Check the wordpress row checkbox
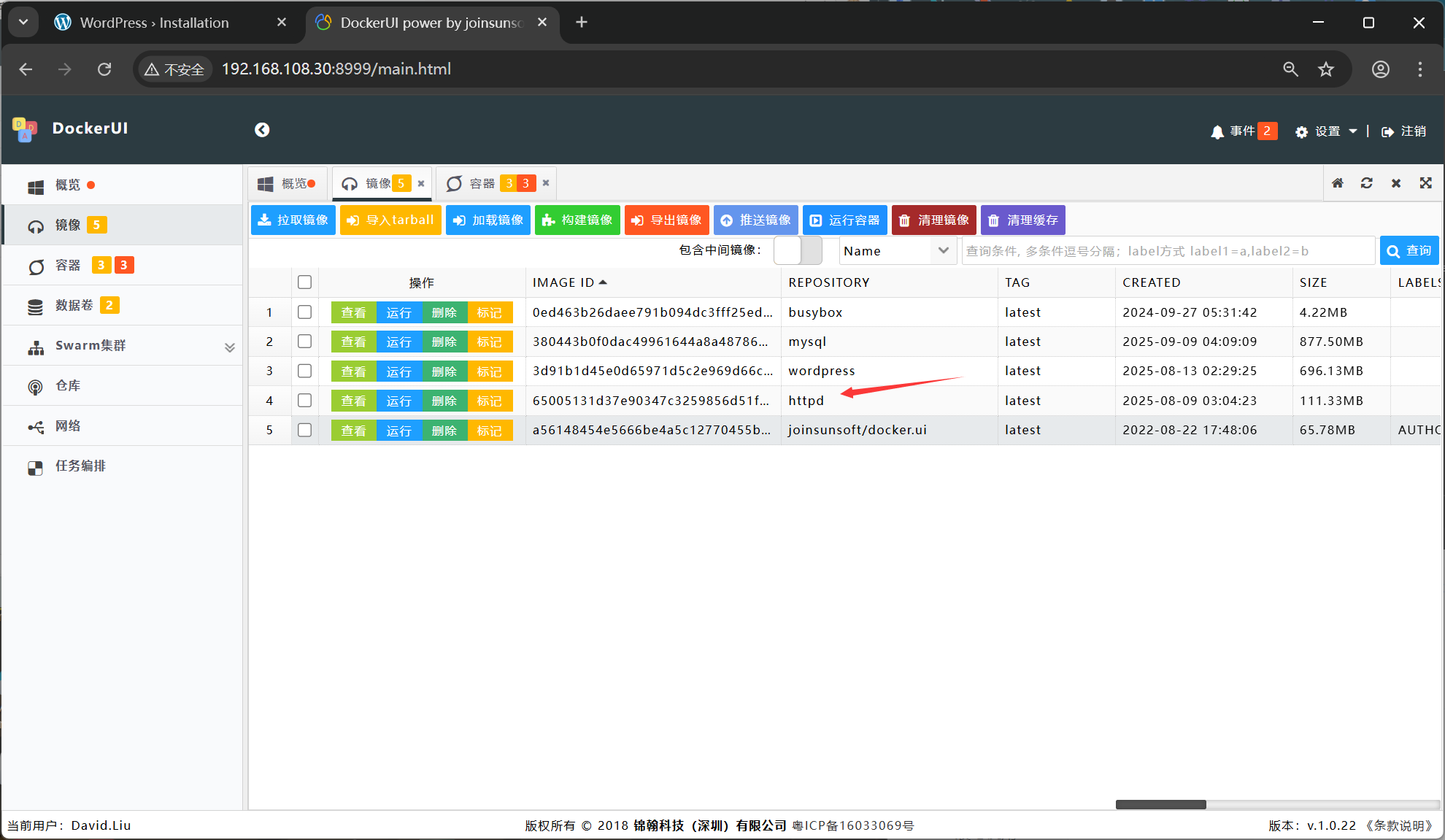Viewport: 1445px width, 840px height. [305, 371]
